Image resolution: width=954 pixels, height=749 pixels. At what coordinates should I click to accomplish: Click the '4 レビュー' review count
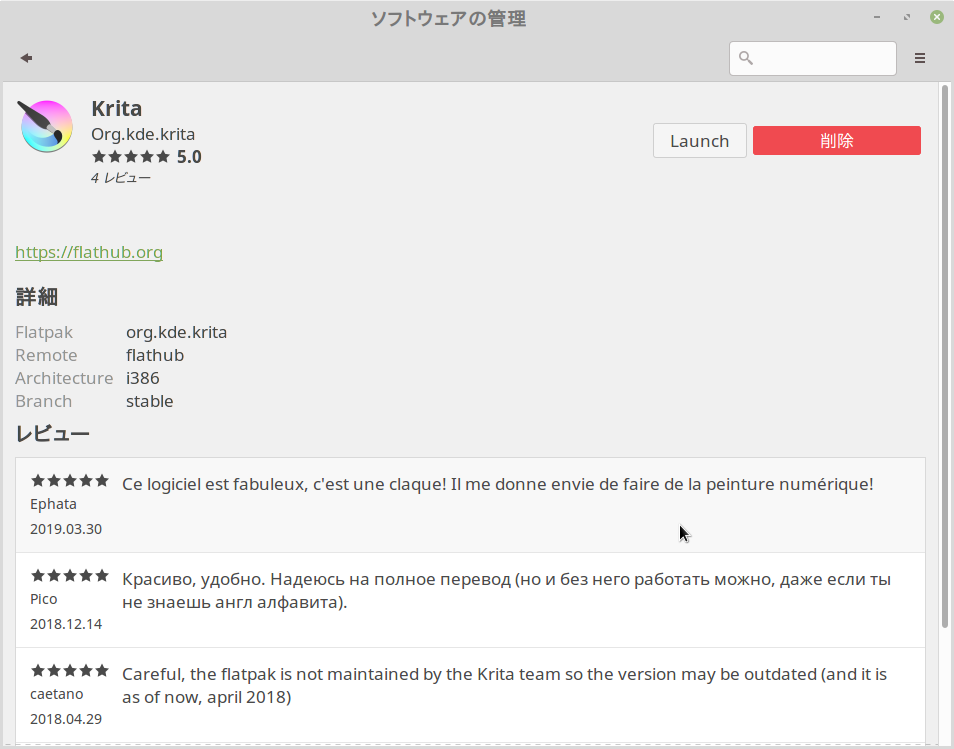click(120, 178)
